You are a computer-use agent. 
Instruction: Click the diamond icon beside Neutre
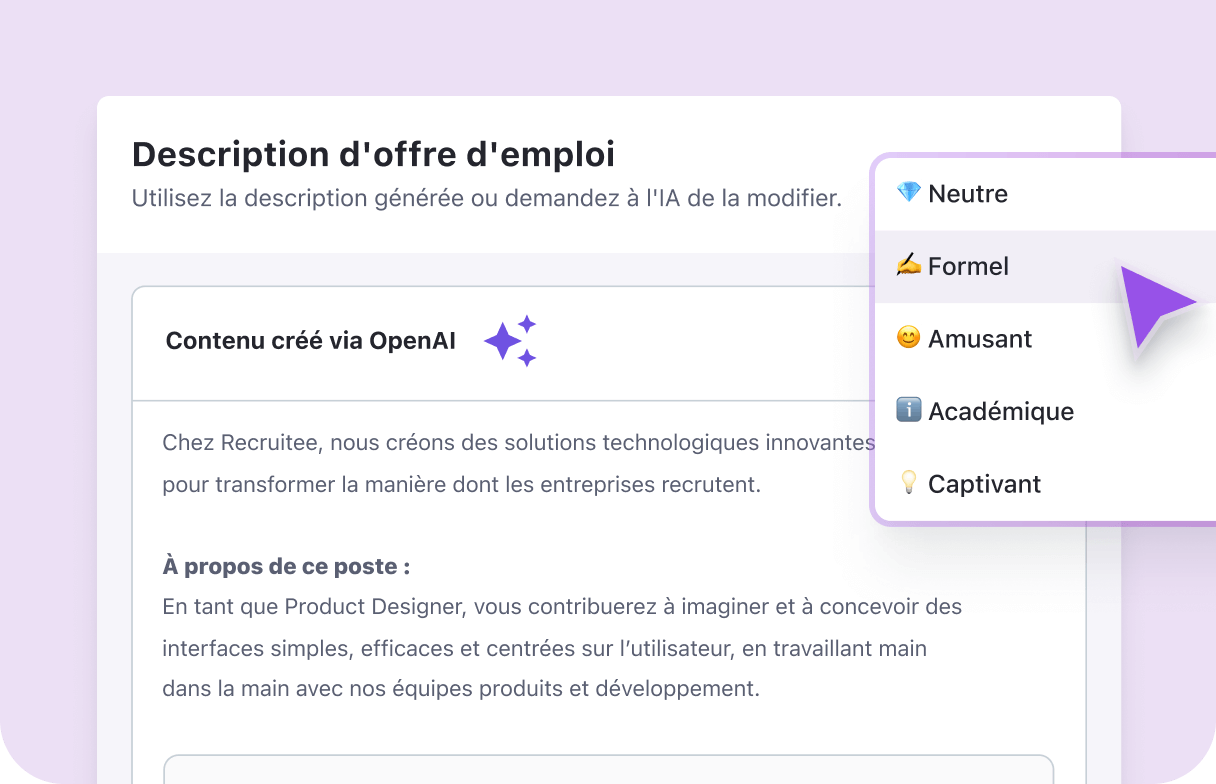pos(907,193)
